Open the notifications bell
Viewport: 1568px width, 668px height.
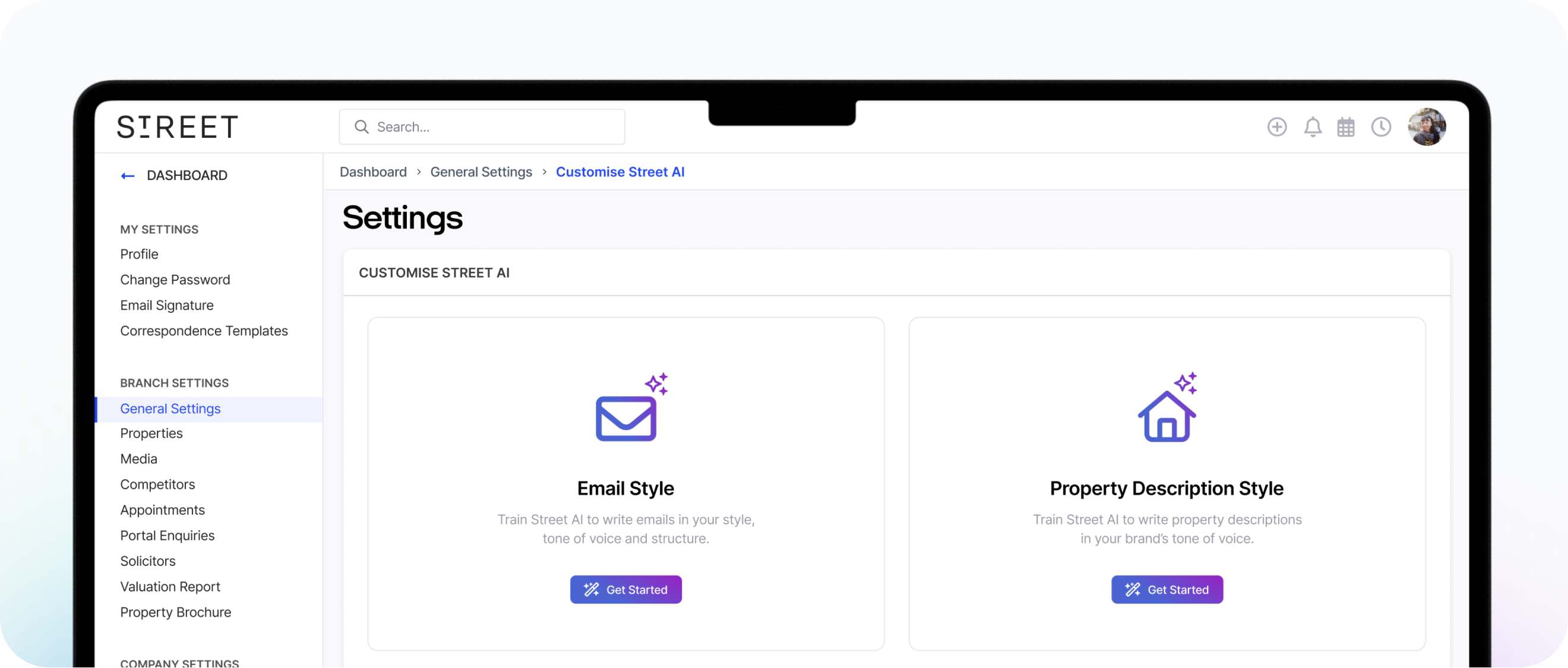coord(1313,127)
